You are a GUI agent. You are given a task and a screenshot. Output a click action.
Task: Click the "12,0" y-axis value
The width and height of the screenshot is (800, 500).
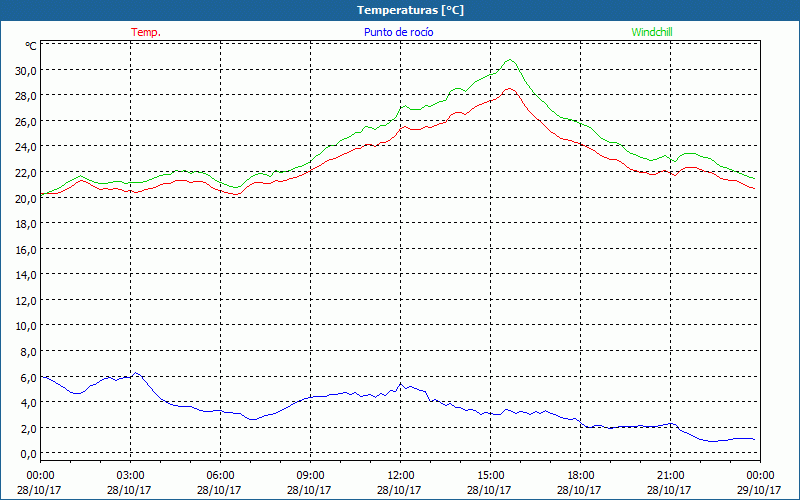[26, 301]
